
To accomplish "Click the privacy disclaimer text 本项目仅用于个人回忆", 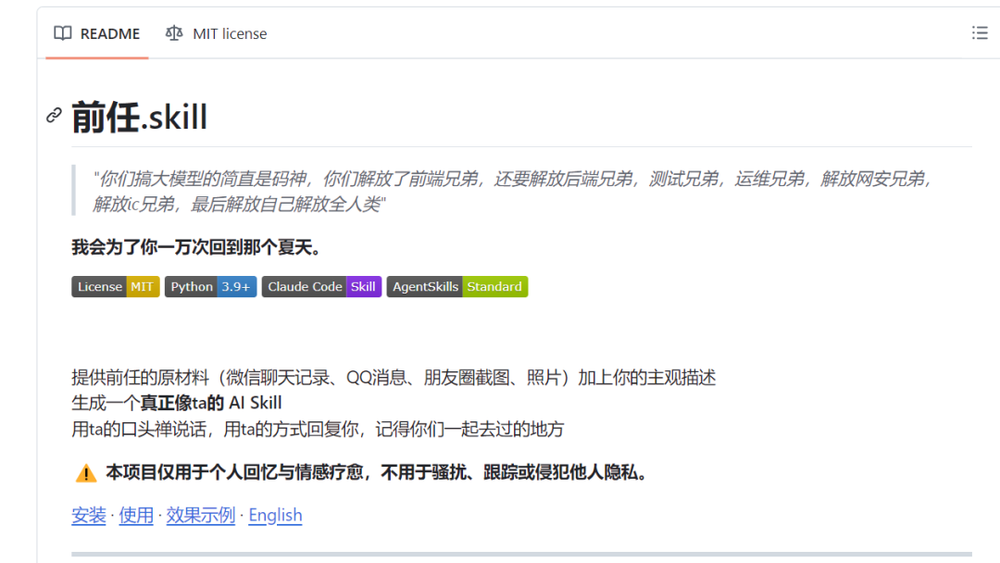I will 376,472.
